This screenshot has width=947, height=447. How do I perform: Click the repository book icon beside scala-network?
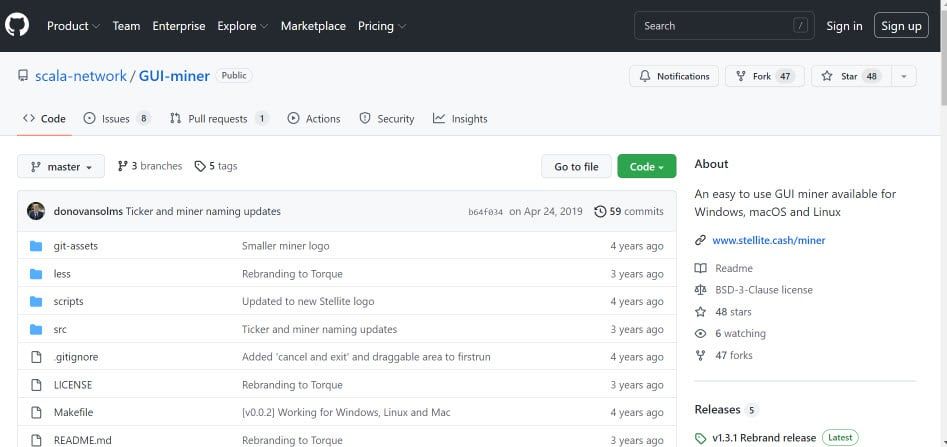pyautogui.click(x=23, y=76)
